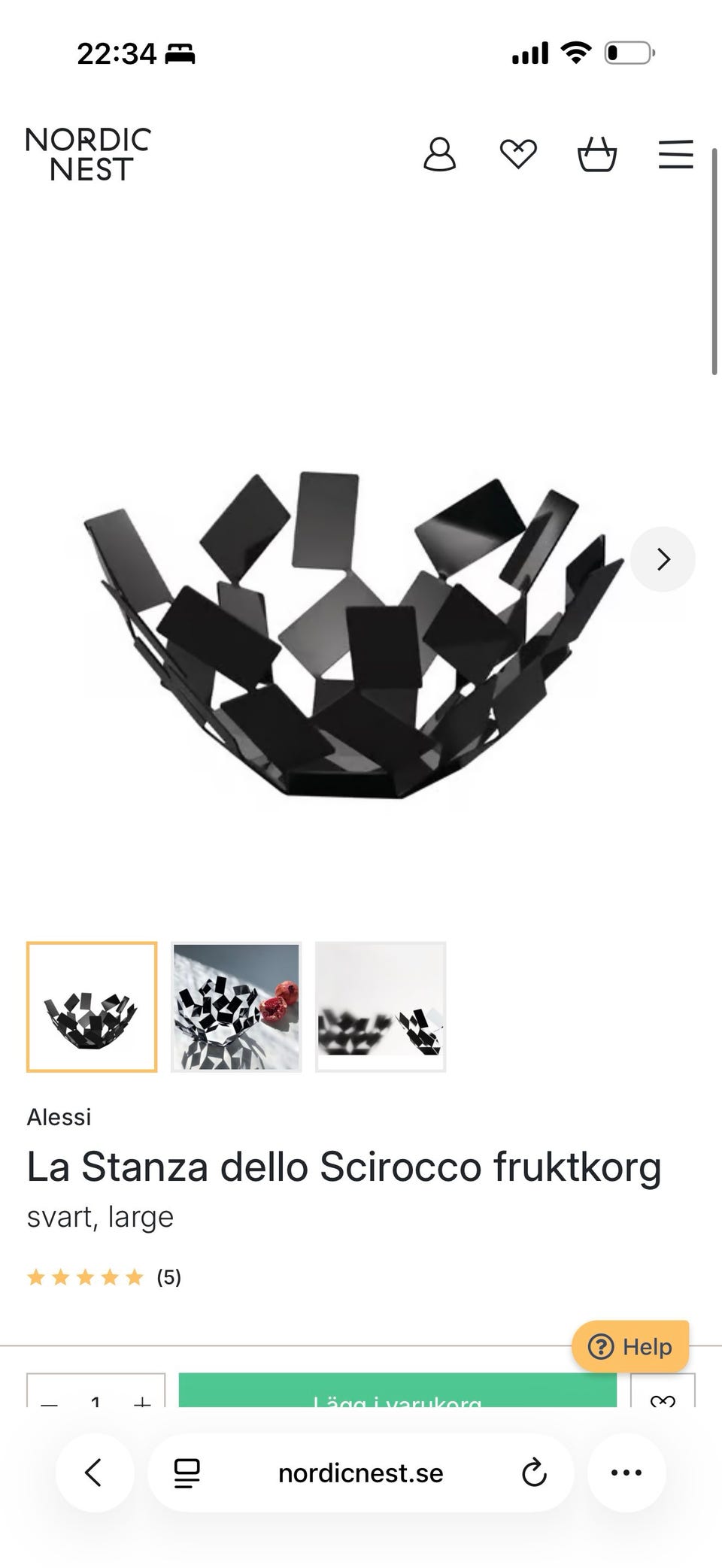Open browser three-dot more options
Screen dimensions: 722x1568
(626, 1473)
